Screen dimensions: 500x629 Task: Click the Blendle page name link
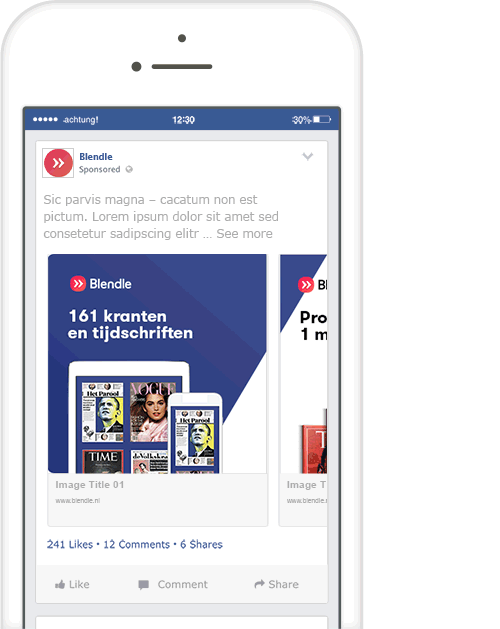96,156
